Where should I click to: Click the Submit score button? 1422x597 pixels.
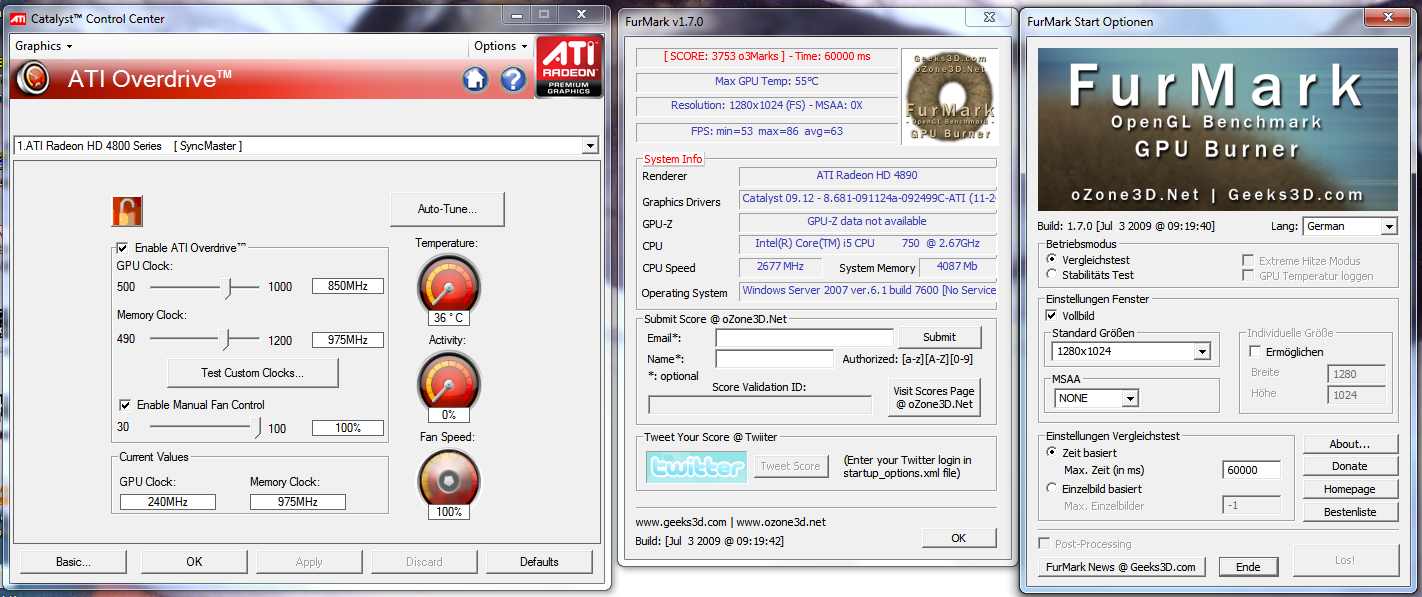pyautogui.click(x=939, y=337)
